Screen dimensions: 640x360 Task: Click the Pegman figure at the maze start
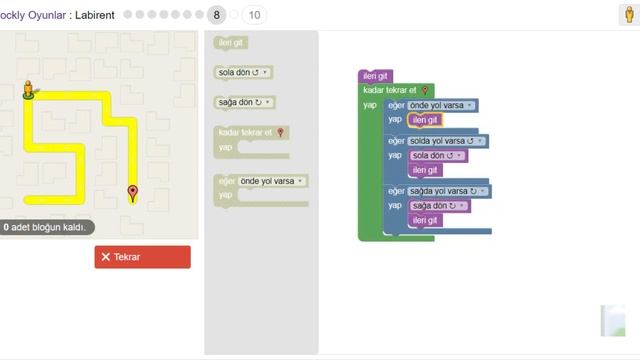(28, 90)
